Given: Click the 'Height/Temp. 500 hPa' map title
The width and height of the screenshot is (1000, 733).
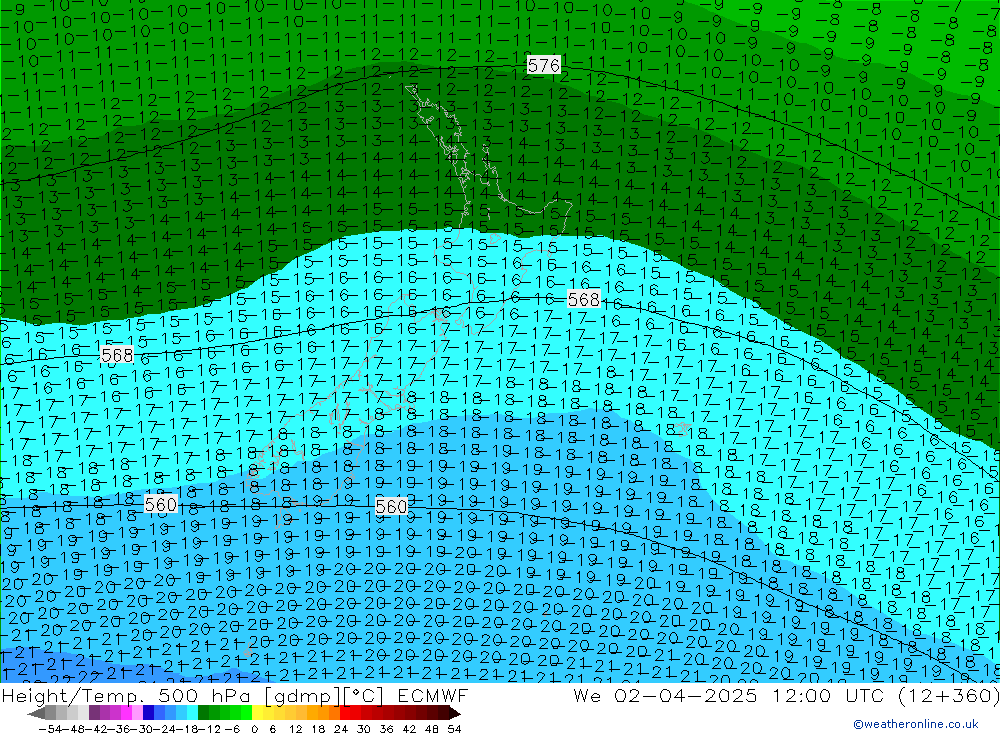Looking at the screenshot, I should coord(126,695).
